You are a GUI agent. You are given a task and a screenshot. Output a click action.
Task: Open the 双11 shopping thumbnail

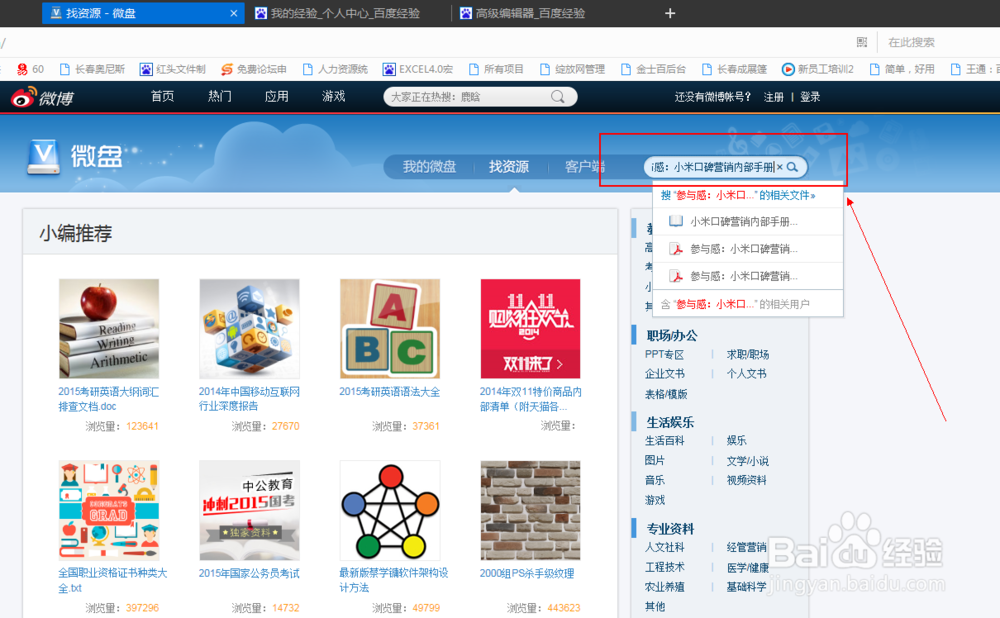pyautogui.click(x=531, y=328)
